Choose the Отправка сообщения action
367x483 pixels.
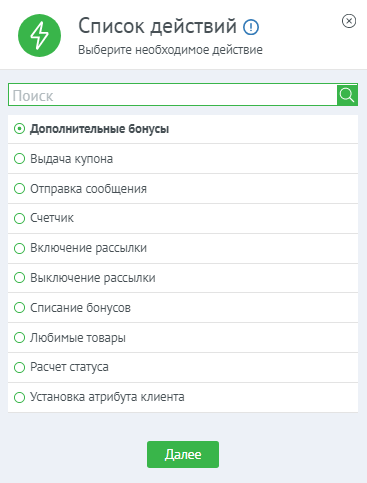[183, 189]
